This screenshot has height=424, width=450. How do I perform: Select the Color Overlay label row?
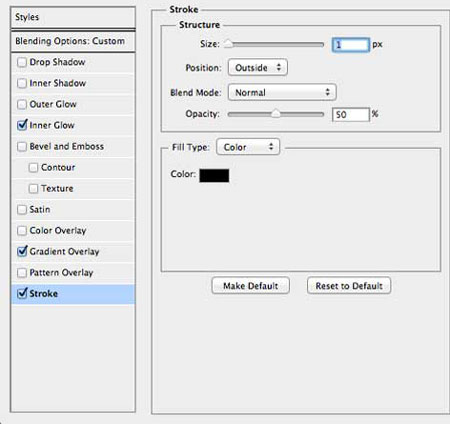73,230
